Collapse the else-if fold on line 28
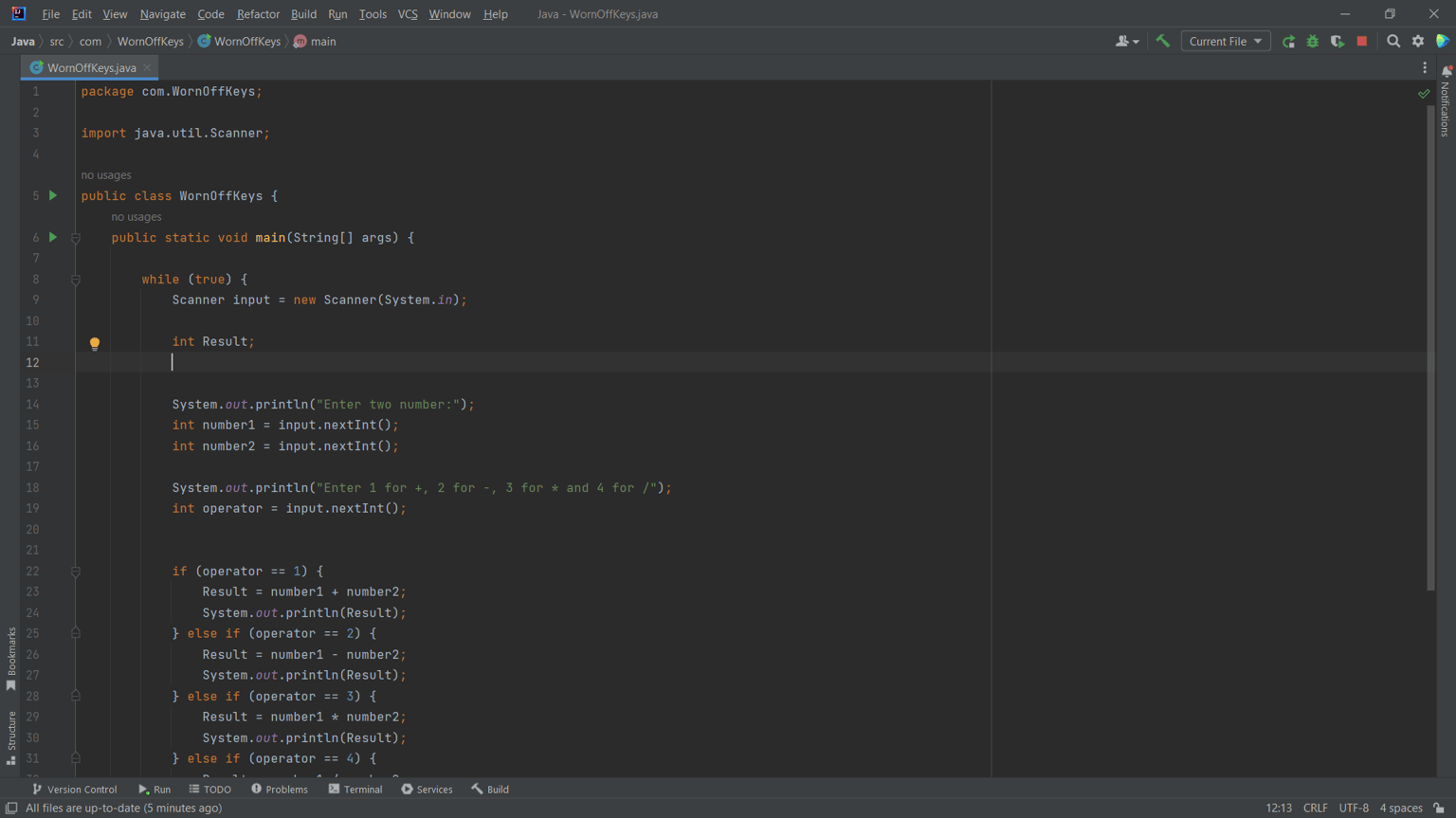The width and height of the screenshot is (1456, 818). pyautogui.click(x=76, y=696)
